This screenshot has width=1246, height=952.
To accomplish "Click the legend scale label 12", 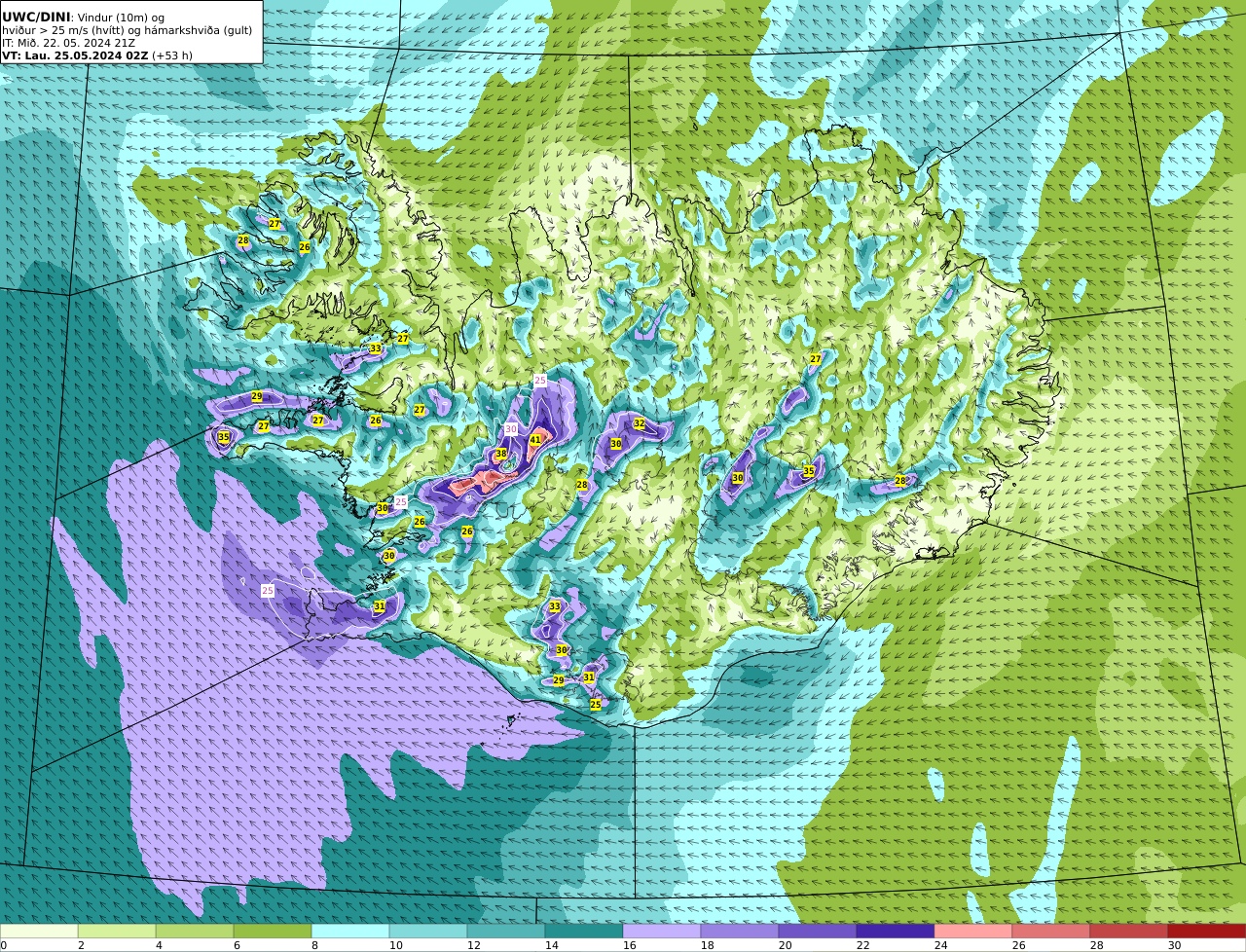I will tap(473, 945).
